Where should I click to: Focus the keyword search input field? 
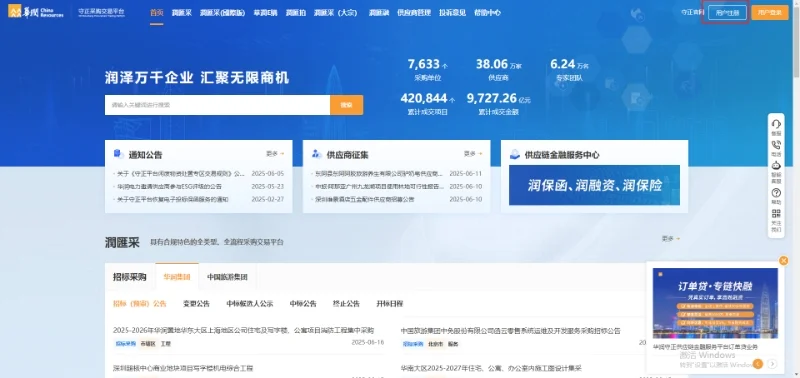[217, 105]
